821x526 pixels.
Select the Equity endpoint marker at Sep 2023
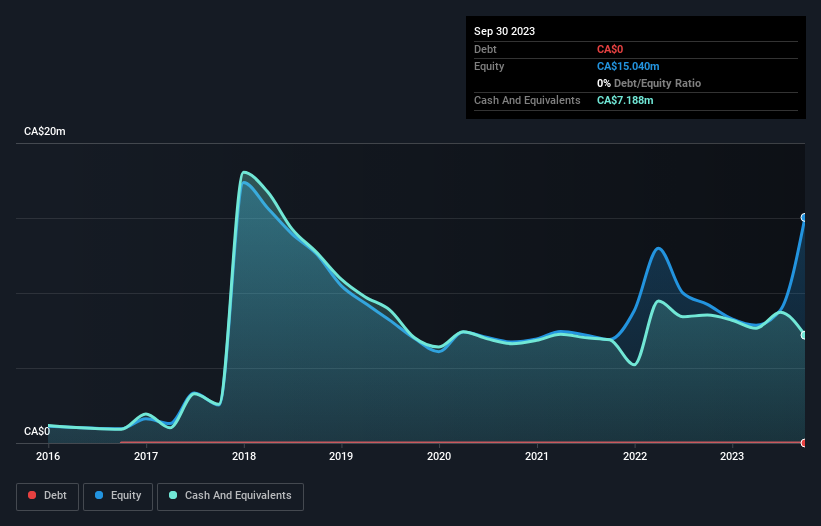point(804,217)
